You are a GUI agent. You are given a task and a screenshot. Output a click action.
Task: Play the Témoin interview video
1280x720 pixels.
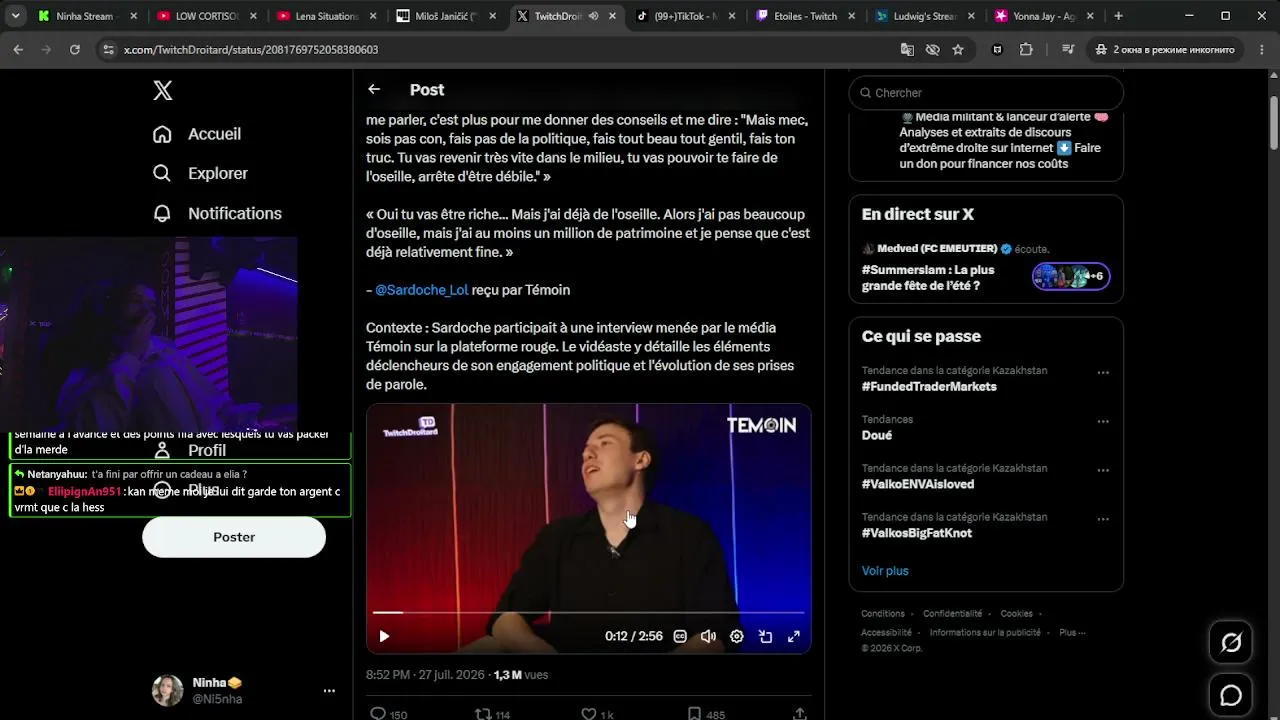click(384, 636)
